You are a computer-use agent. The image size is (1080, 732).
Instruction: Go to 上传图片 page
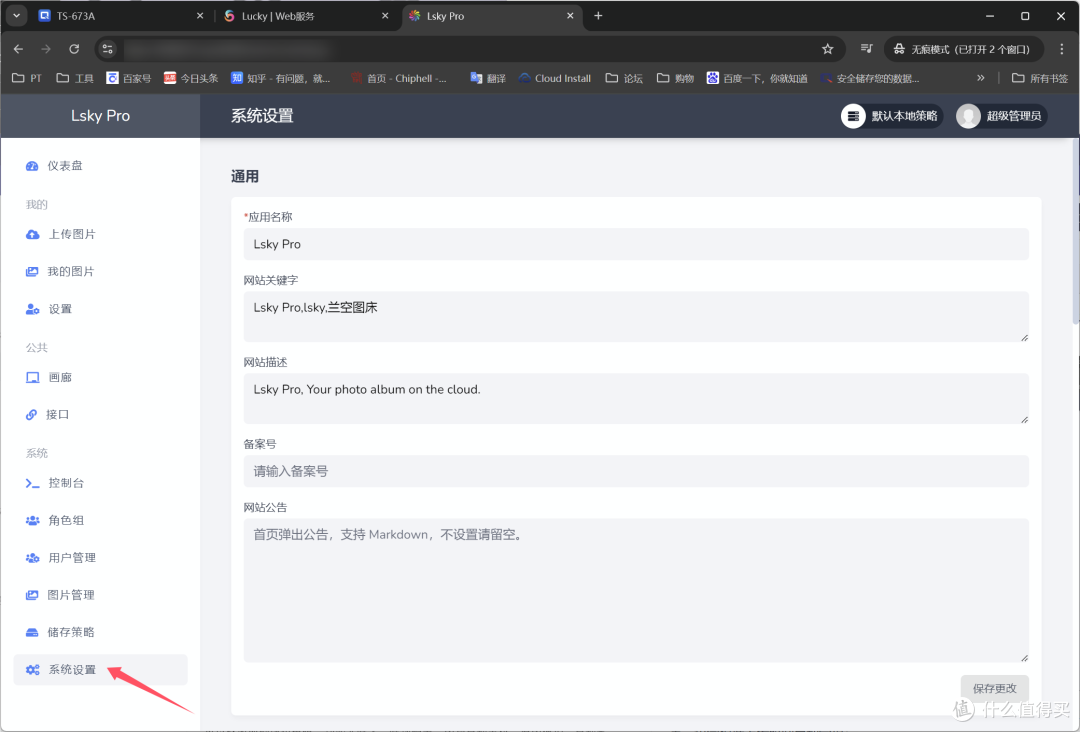pos(101,235)
